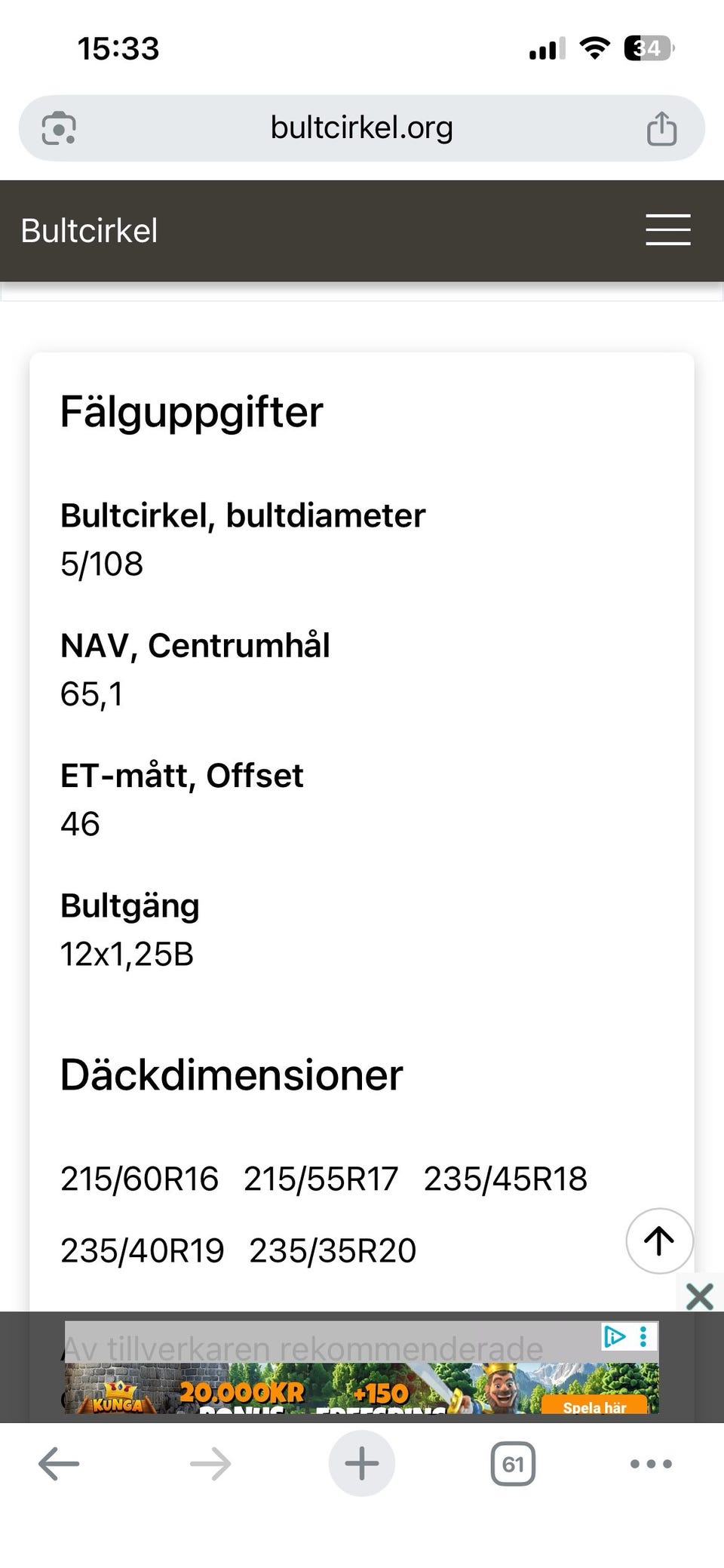
Task: Close the bottom ad banner
Action: 699,1297
